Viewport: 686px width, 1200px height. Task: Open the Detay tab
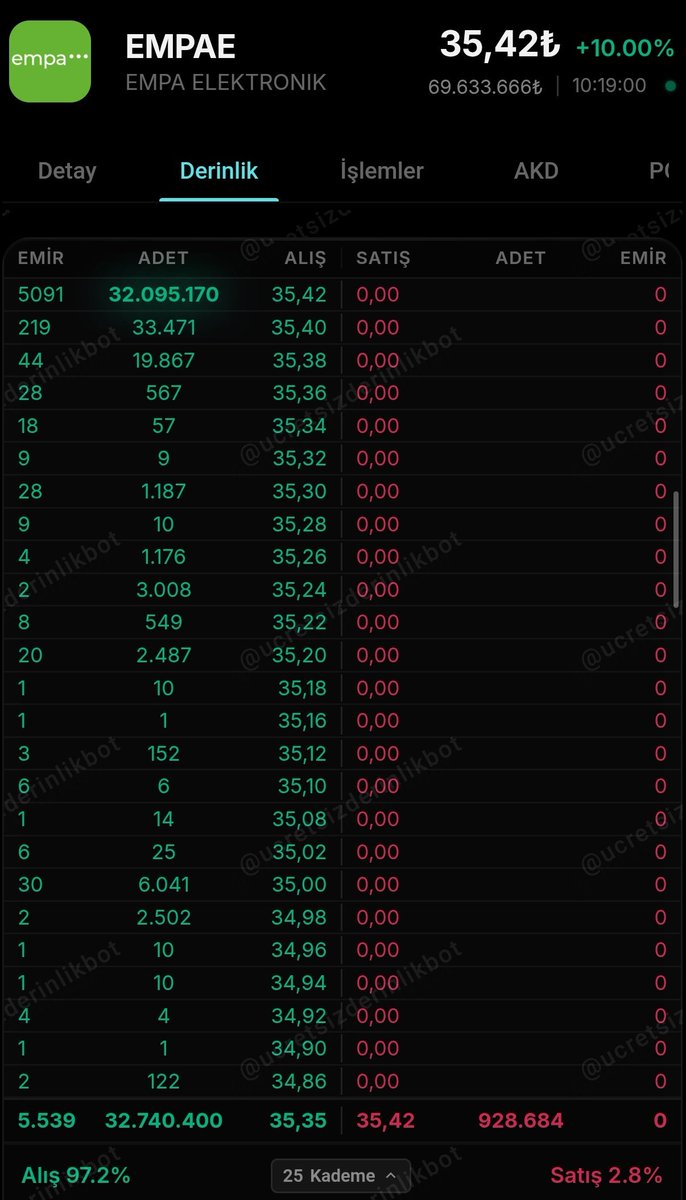[67, 171]
